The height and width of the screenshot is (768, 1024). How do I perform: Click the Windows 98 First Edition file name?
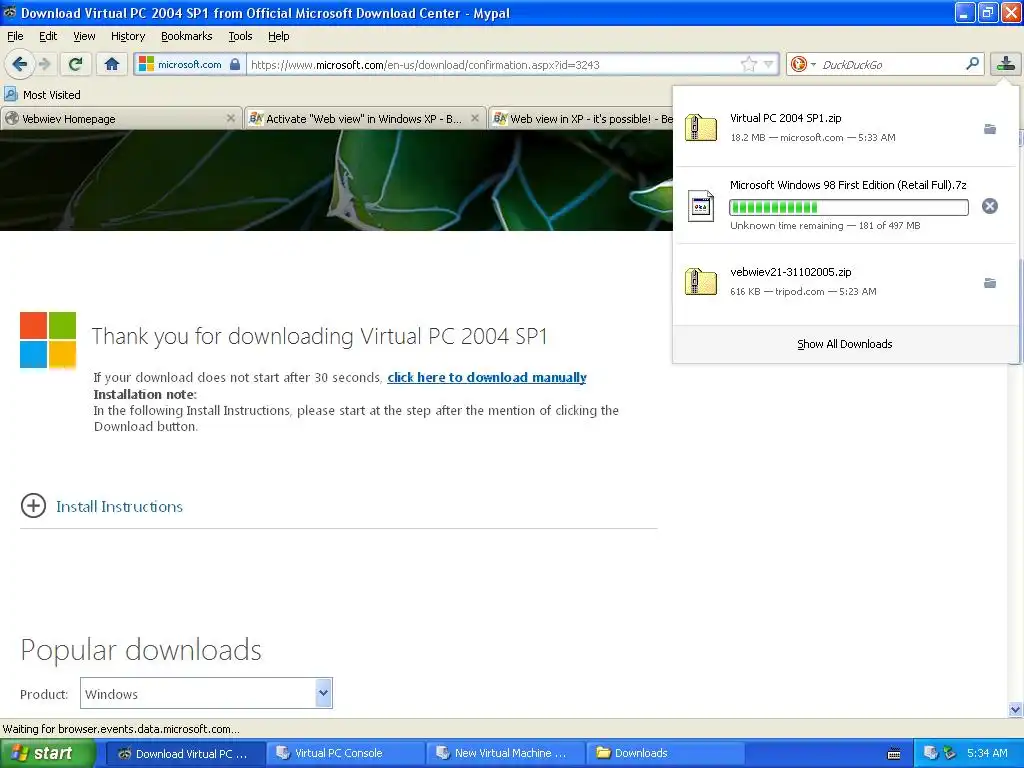(848, 185)
